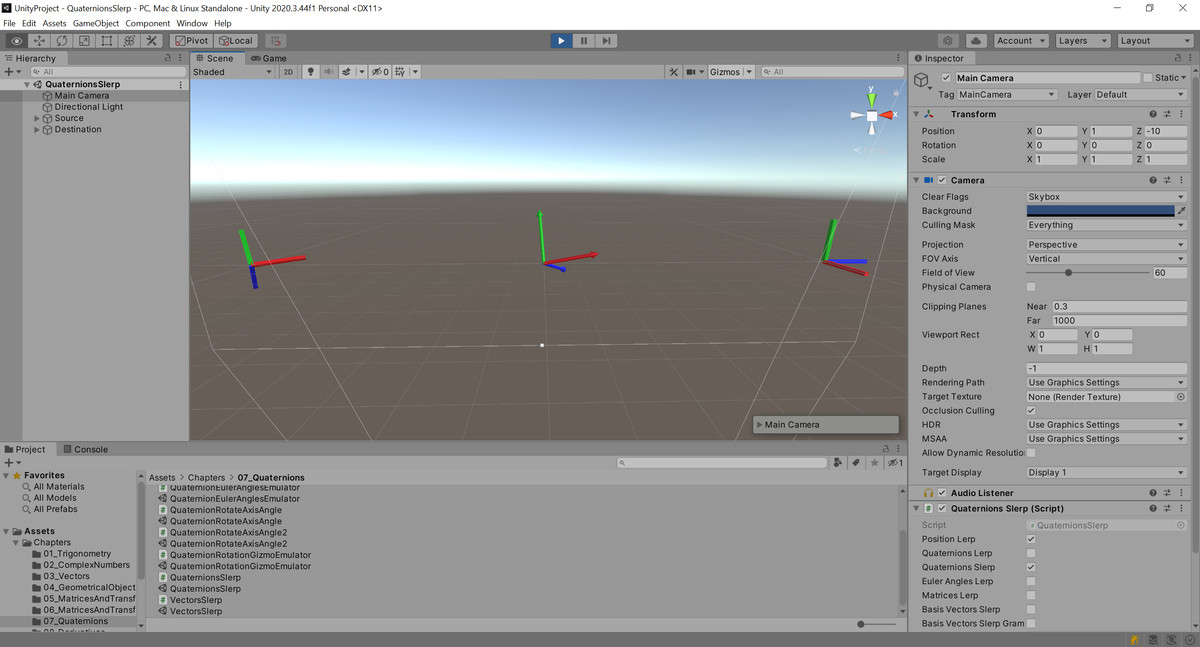Collapse the QuaternionsSlerp scene root
The width and height of the screenshot is (1200, 647).
point(27,85)
